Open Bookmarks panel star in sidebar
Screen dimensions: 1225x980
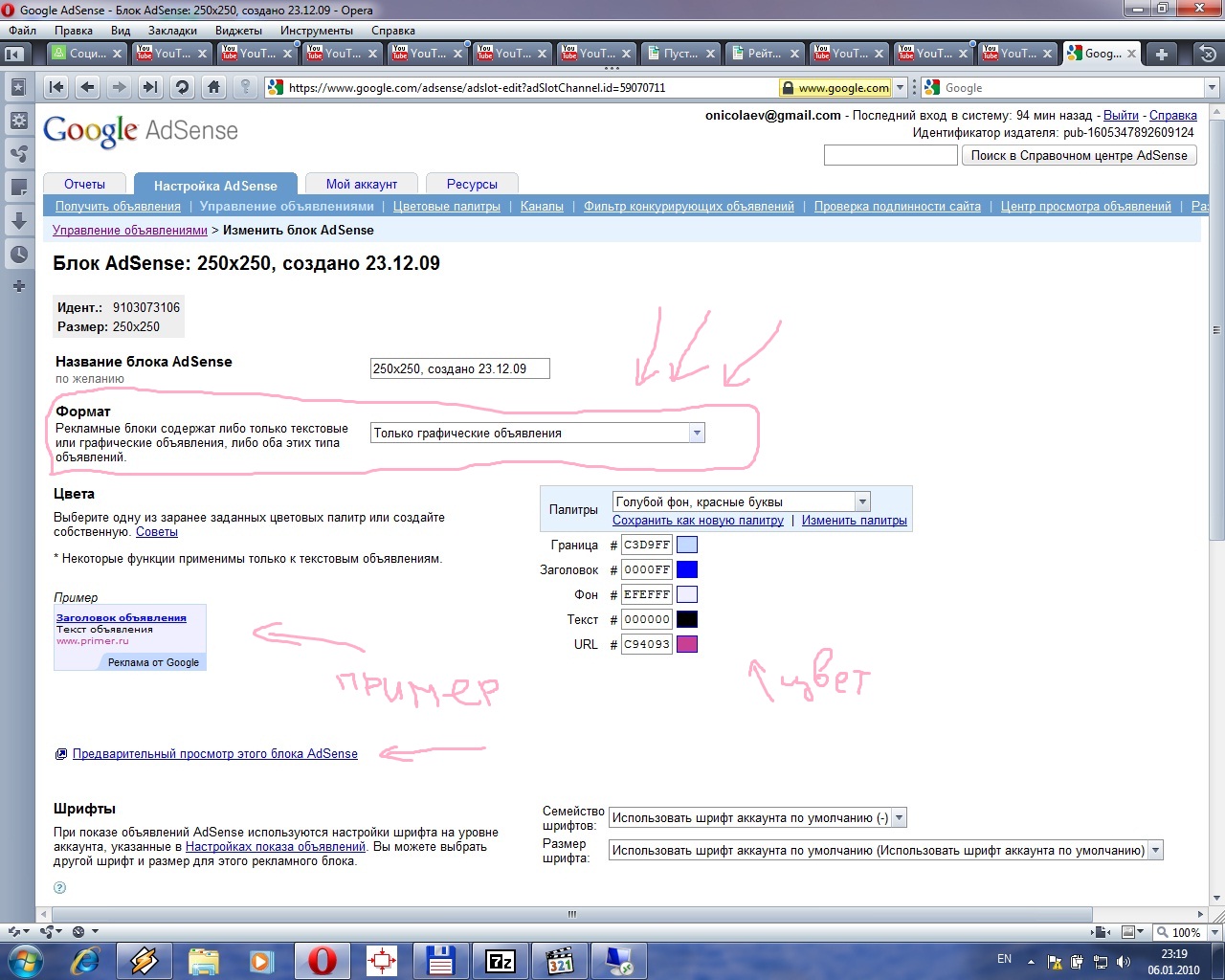tap(18, 88)
